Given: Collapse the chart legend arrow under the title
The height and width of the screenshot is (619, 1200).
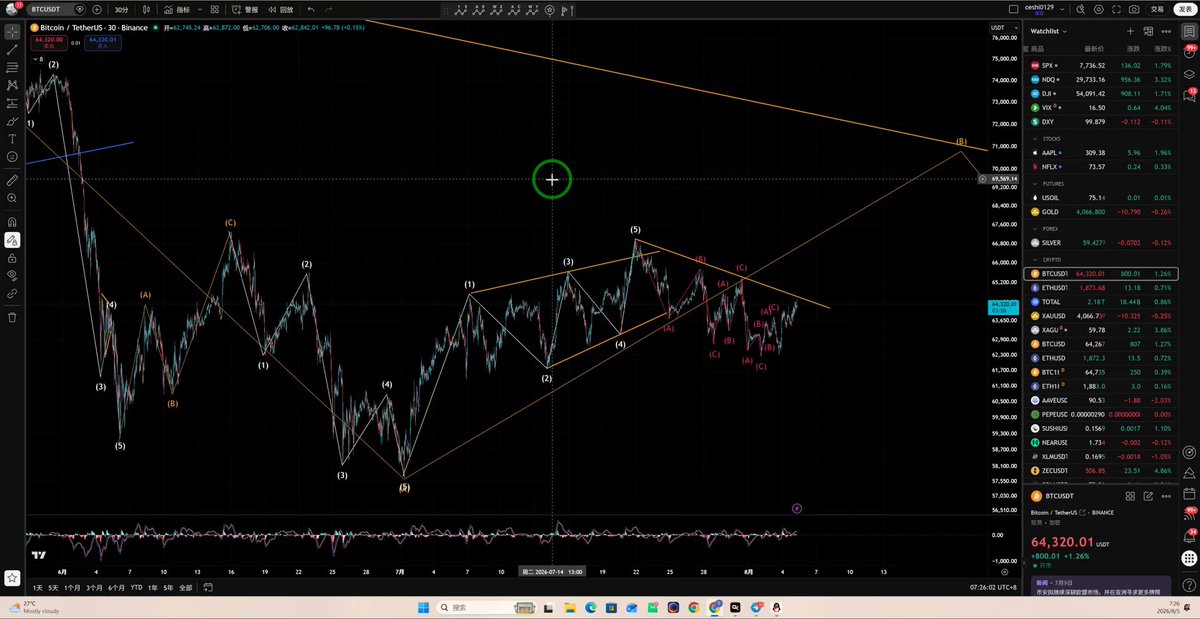Looking at the screenshot, I should tap(33, 59).
